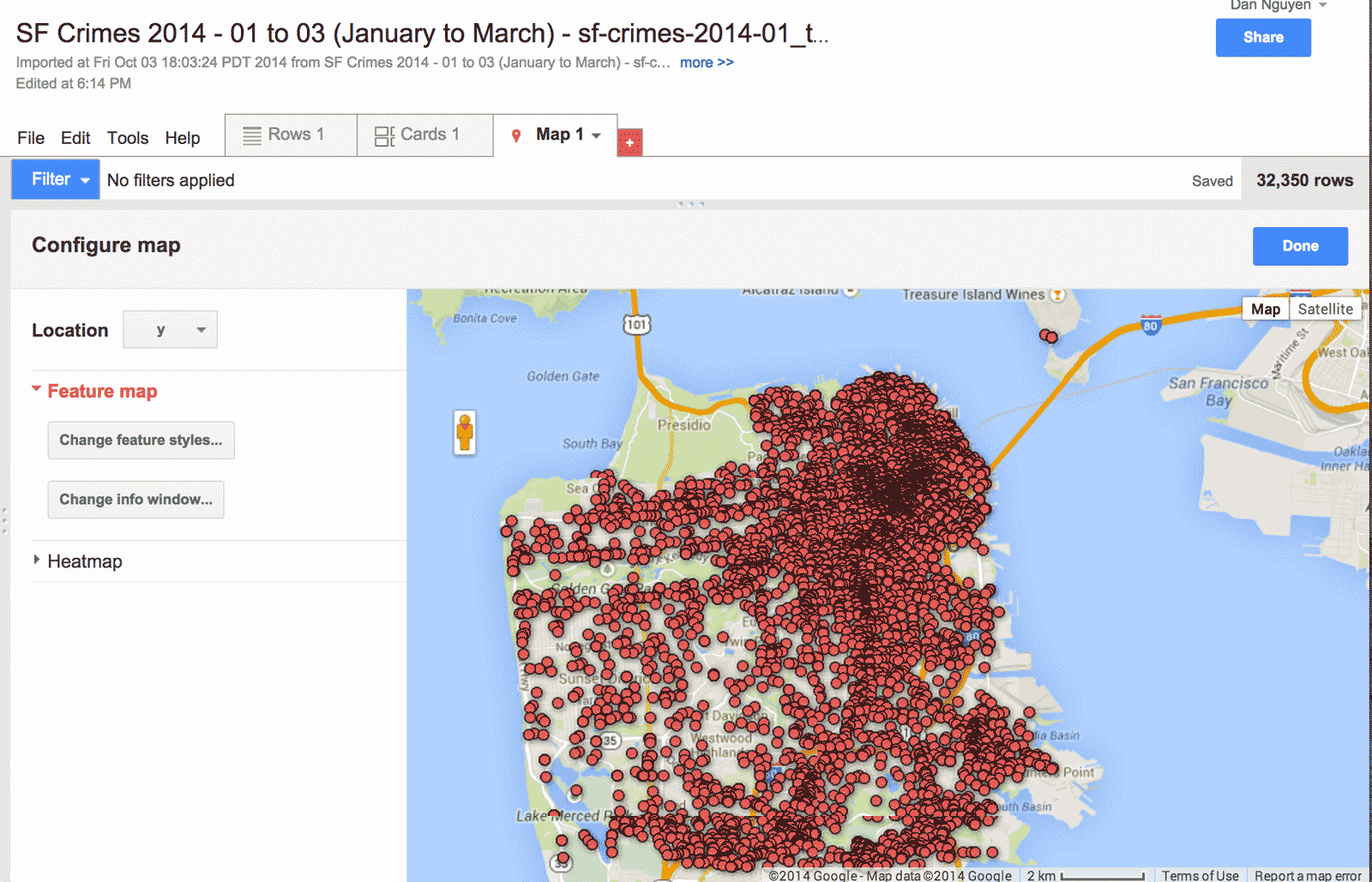Click the Map 1 red pin icon
This screenshot has width=1372, height=882.
click(516, 135)
